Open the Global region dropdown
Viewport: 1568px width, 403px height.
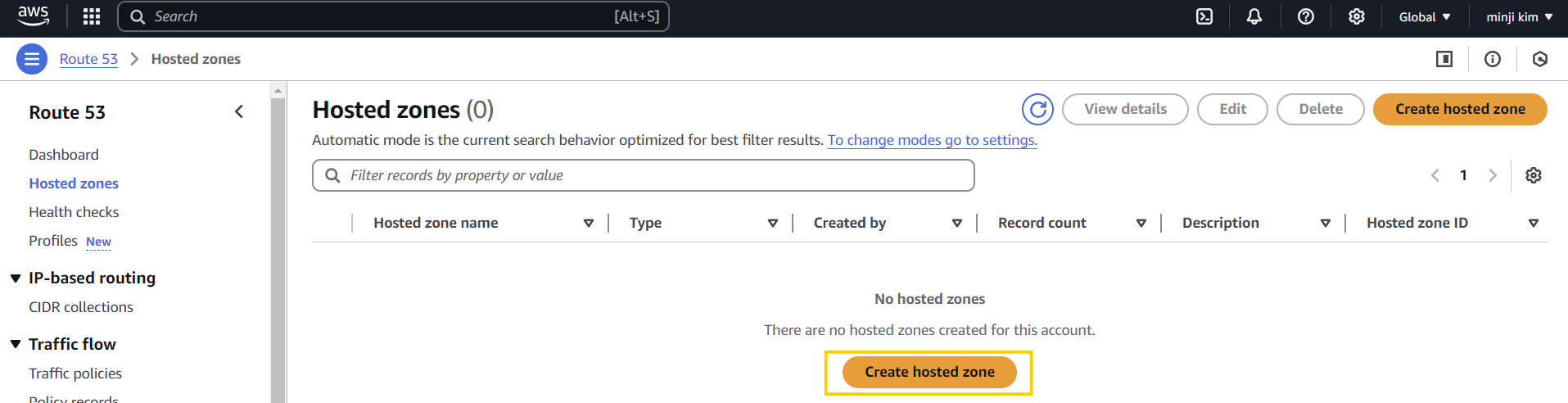tap(1425, 16)
